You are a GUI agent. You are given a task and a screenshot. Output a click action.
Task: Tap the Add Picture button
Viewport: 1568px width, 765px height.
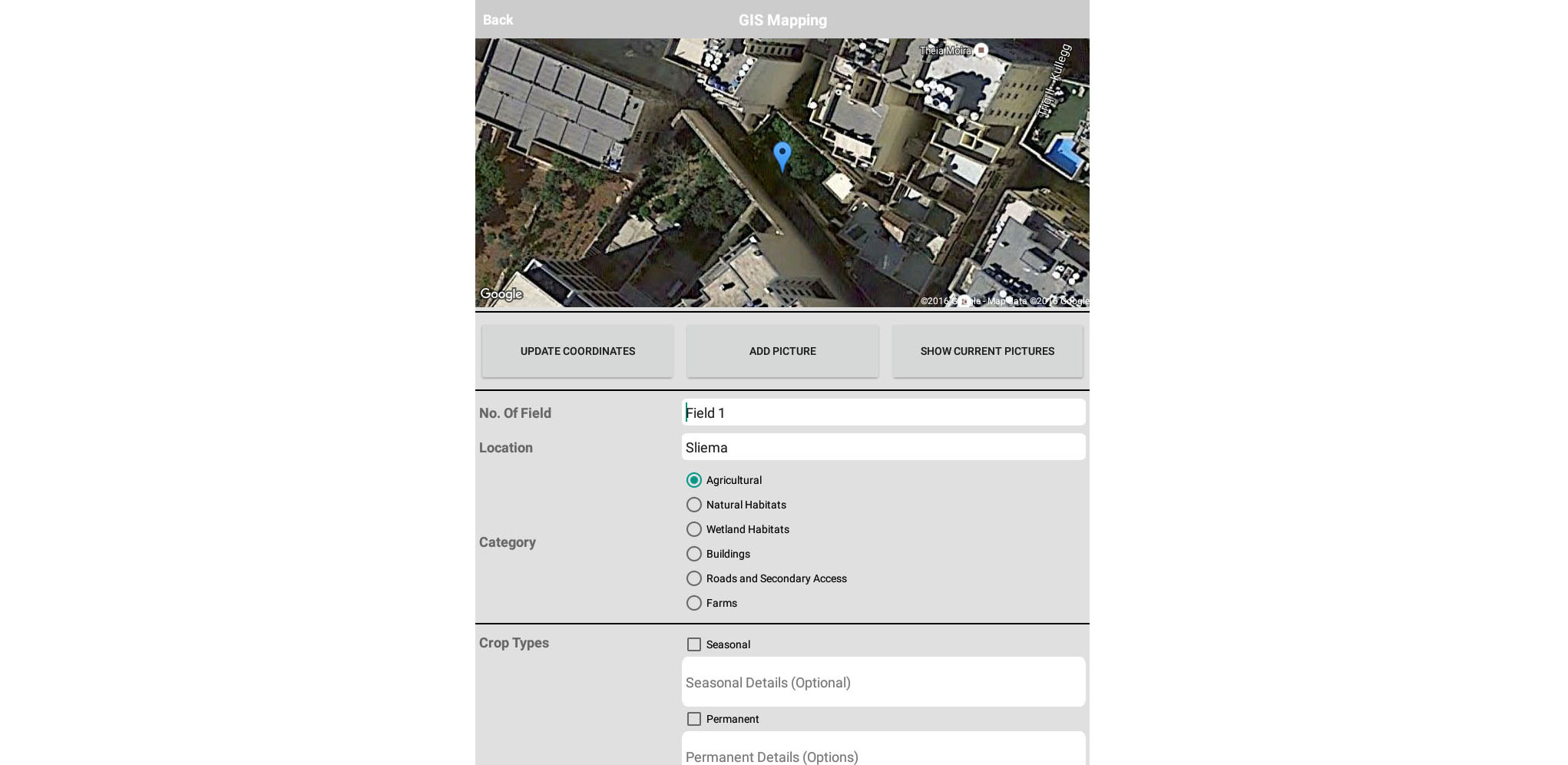(782, 351)
